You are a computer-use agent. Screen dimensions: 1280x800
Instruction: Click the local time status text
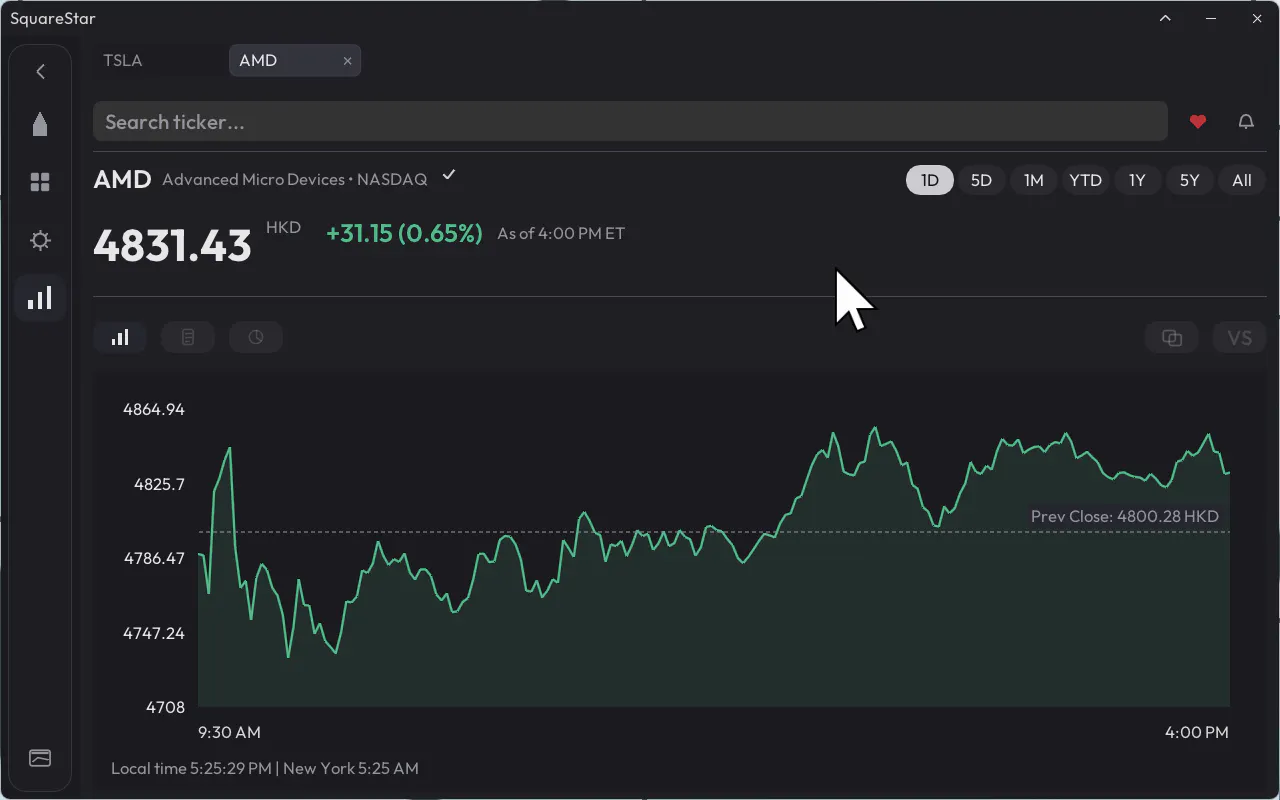tap(265, 768)
